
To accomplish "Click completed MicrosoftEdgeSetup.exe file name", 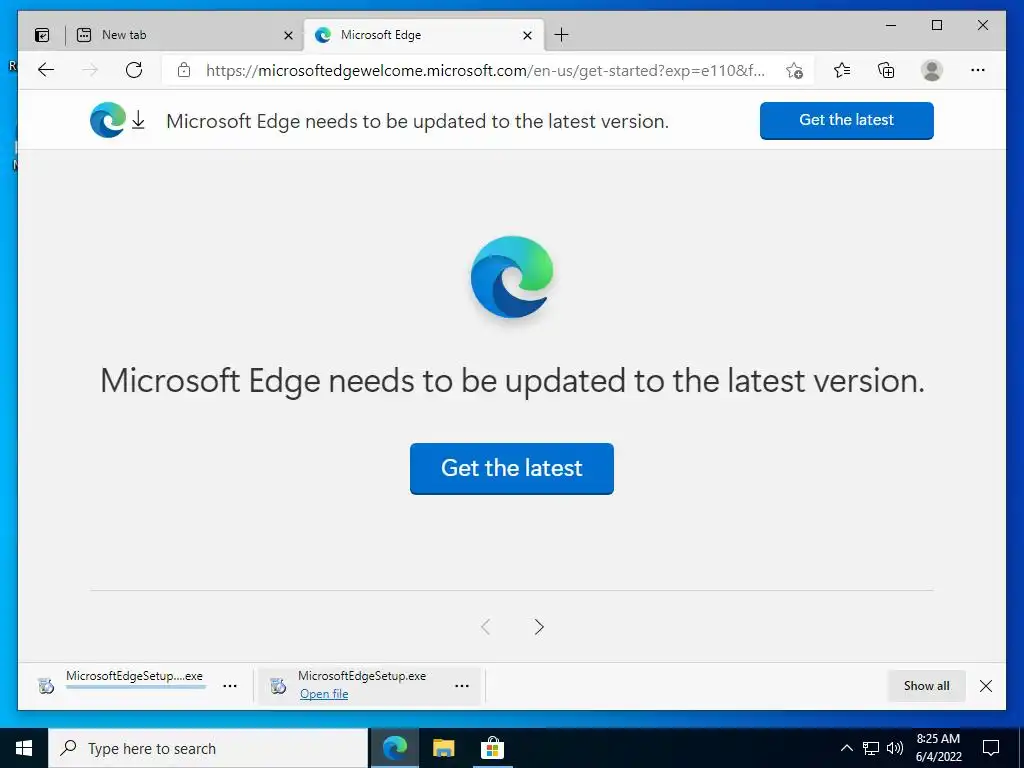I will tap(362, 676).
